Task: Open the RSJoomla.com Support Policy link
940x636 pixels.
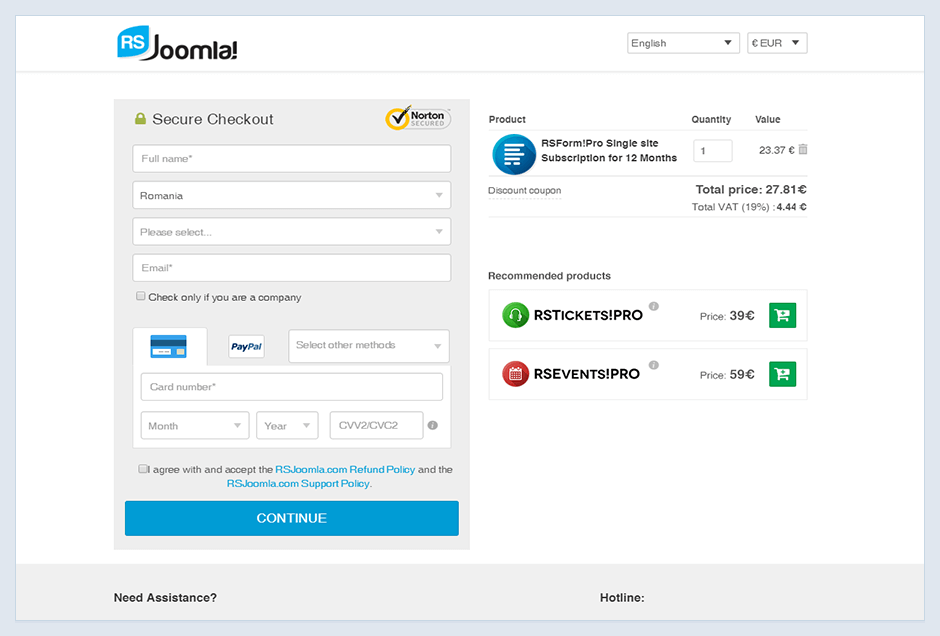Action: tap(299, 484)
